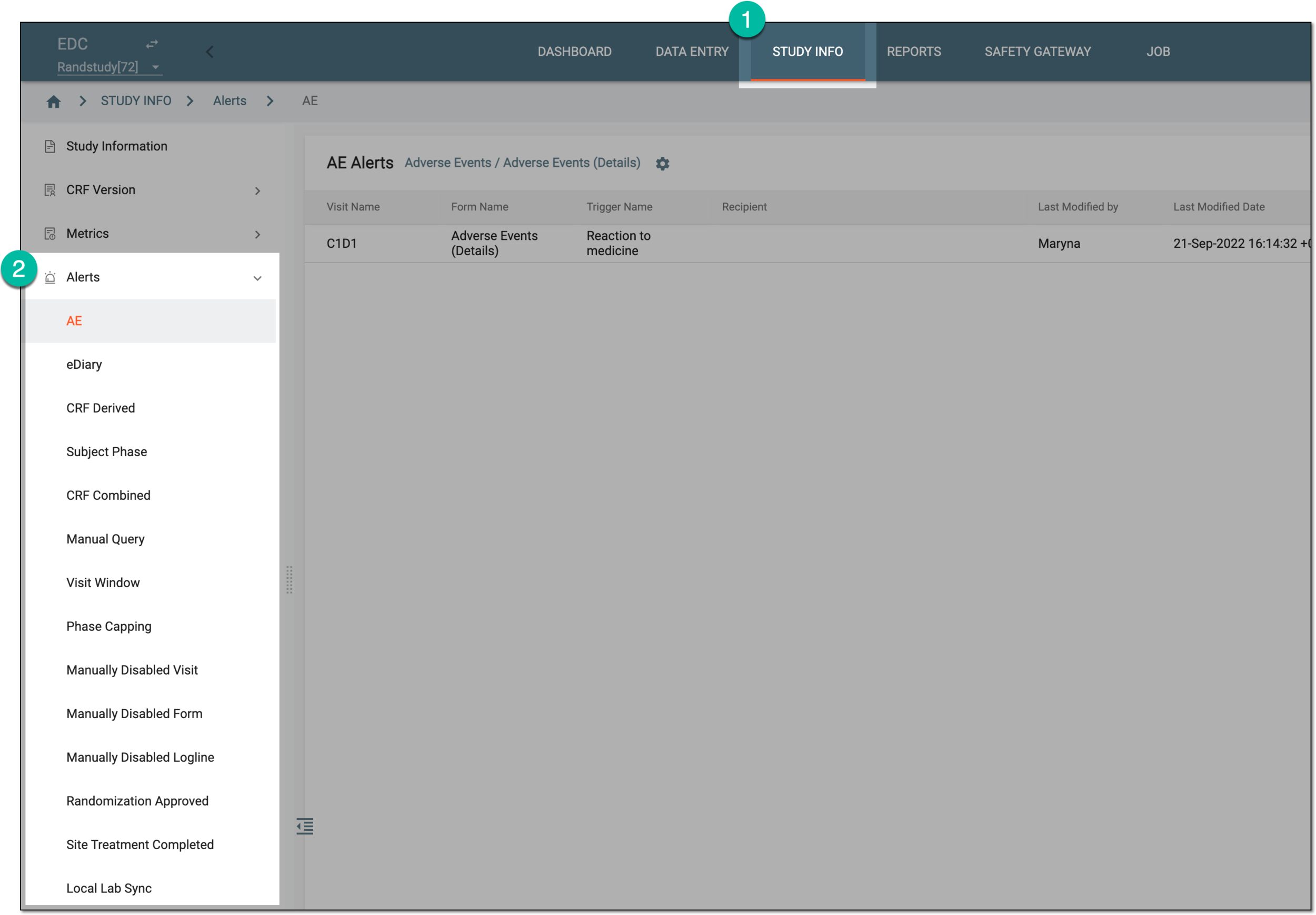Switch to the DATA ENTRY tab
1316x915 pixels.
pos(692,52)
